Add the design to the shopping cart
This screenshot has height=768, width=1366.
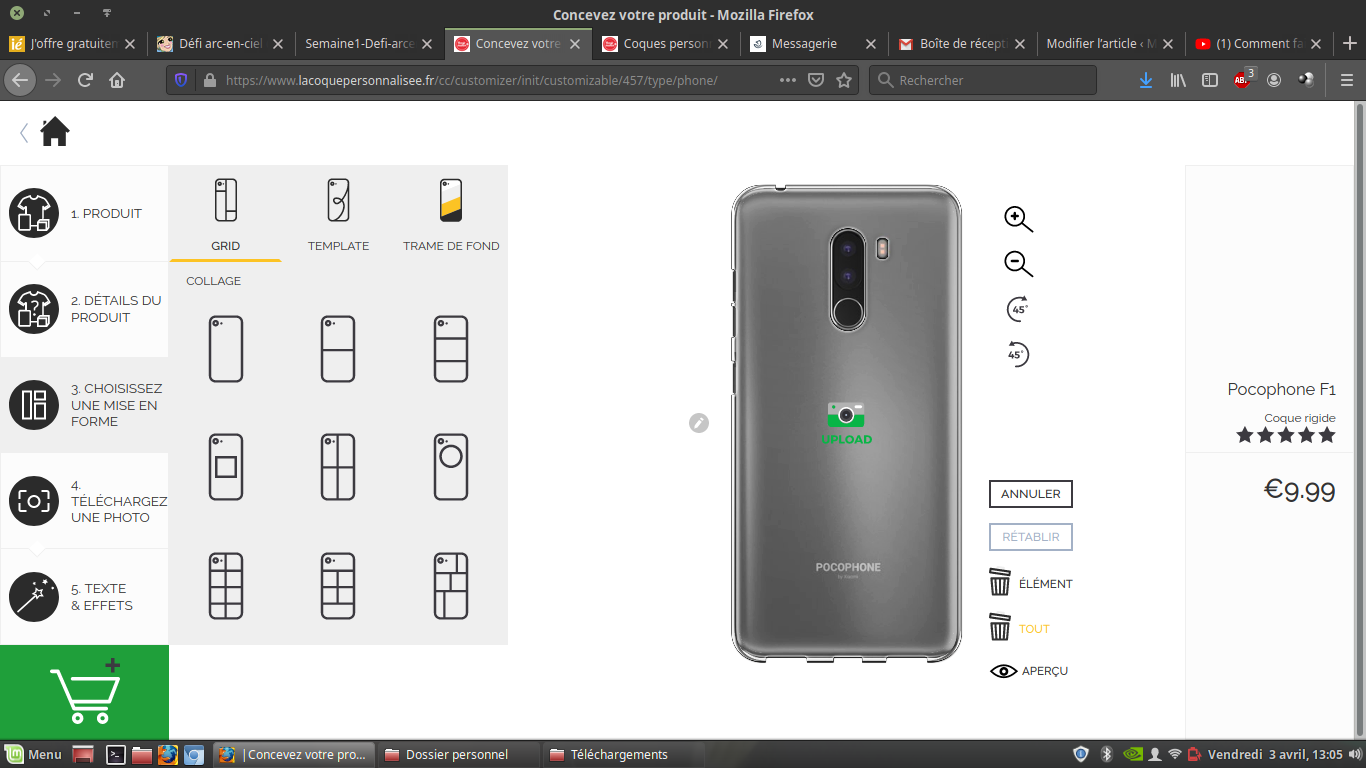[x=84, y=692]
